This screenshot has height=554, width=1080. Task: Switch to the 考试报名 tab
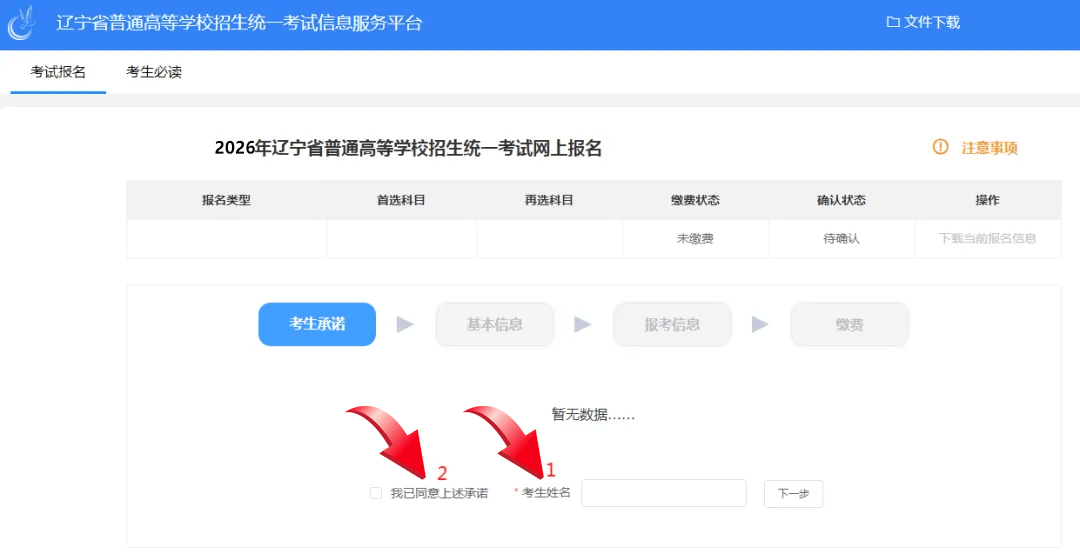[58, 72]
